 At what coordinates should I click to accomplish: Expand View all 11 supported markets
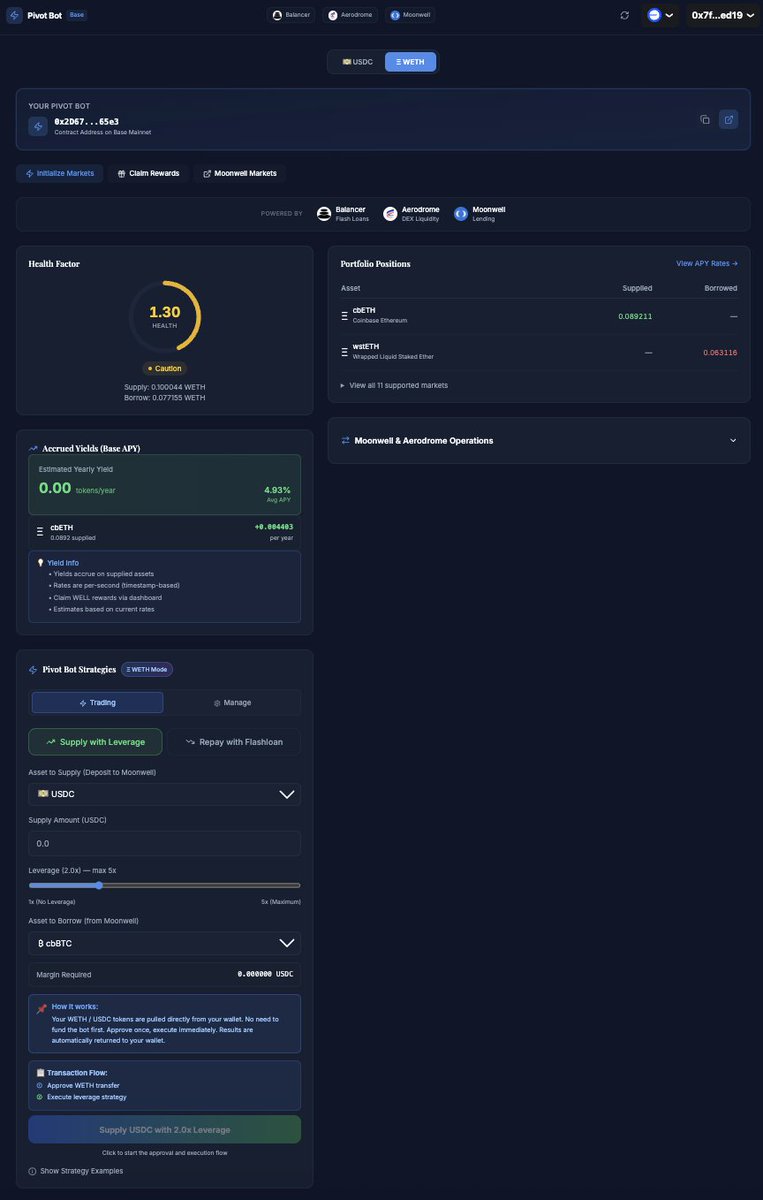tap(394, 385)
